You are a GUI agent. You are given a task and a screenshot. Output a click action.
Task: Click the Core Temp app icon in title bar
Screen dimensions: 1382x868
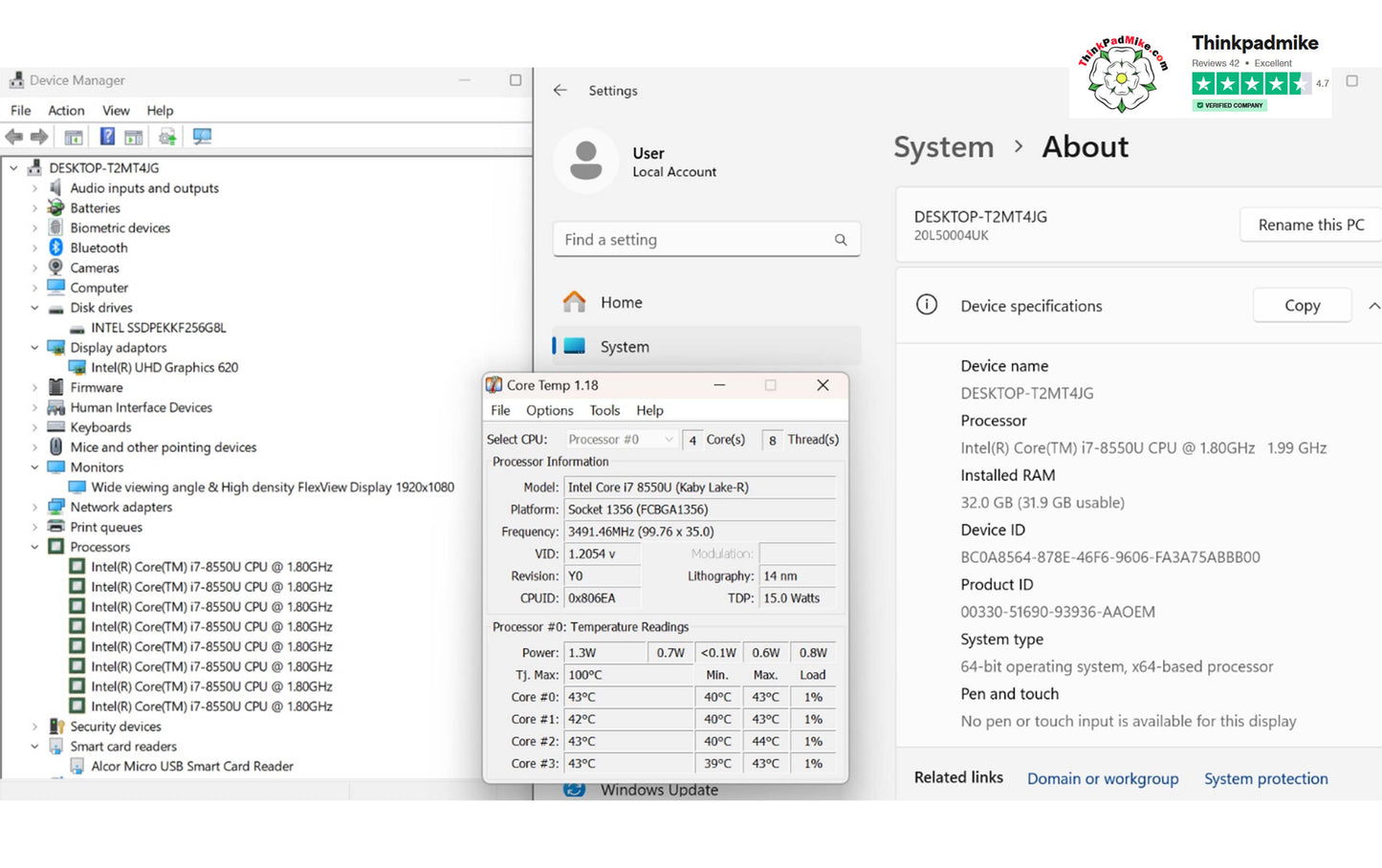494,385
